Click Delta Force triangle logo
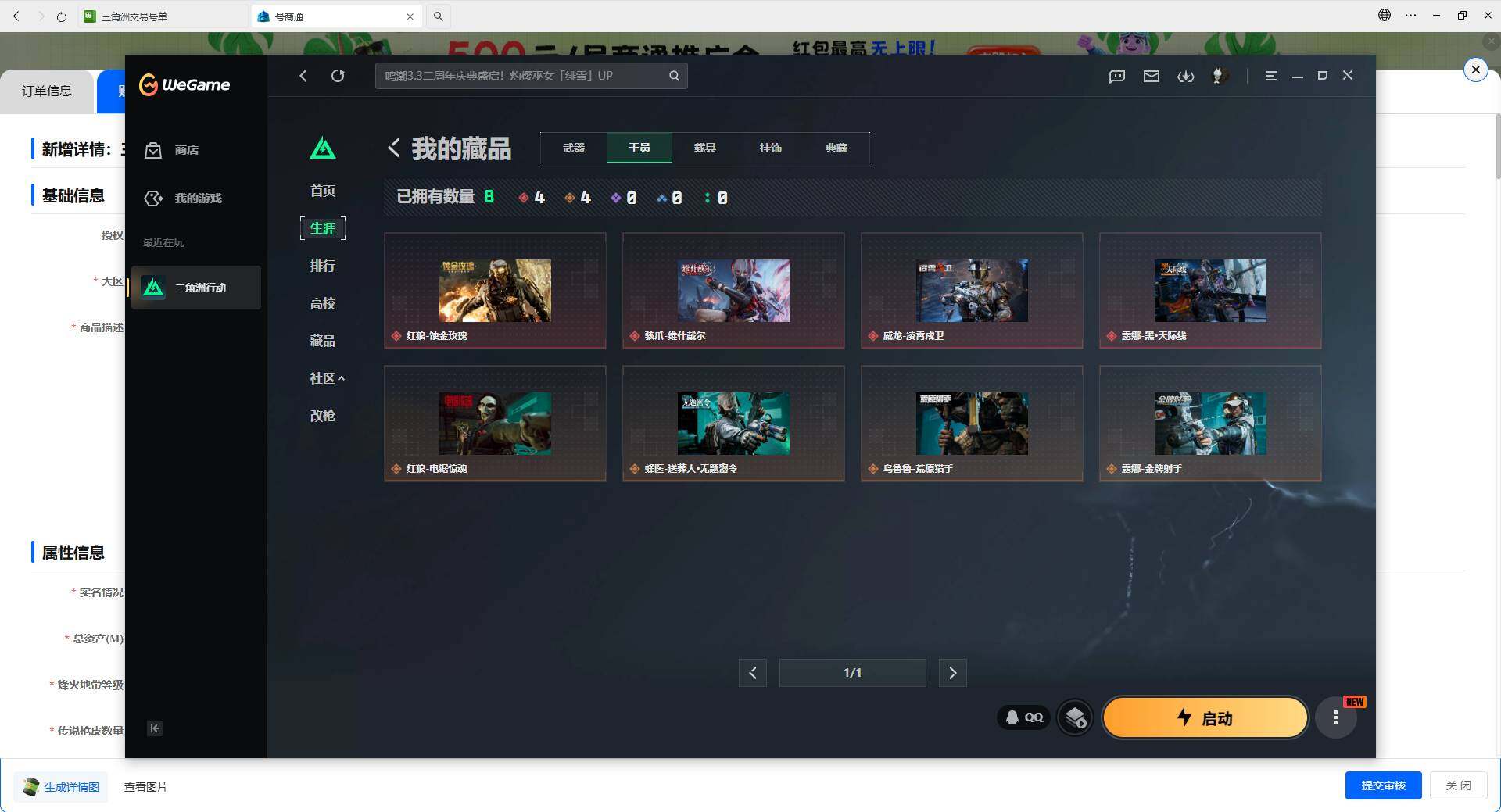The height and width of the screenshot is (812, 1501). click(x=323, y=148)
